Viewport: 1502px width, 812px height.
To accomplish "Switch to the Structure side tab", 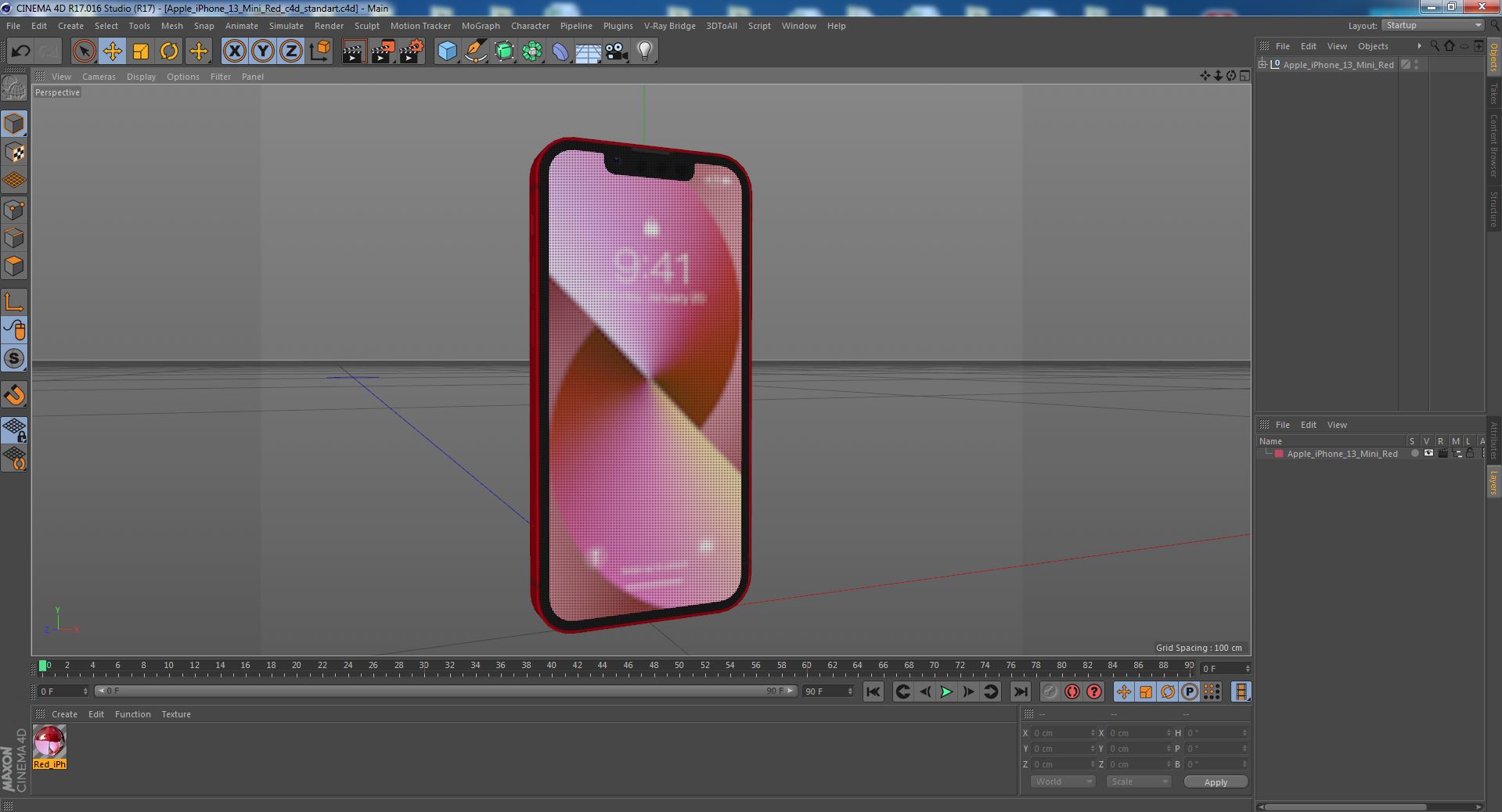I will pos(1493,210).
